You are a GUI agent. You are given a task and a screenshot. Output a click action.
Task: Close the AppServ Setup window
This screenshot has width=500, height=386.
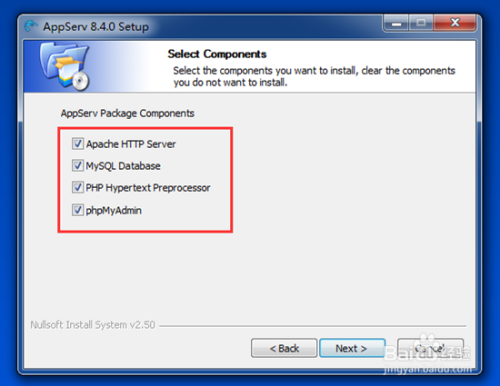455,23
